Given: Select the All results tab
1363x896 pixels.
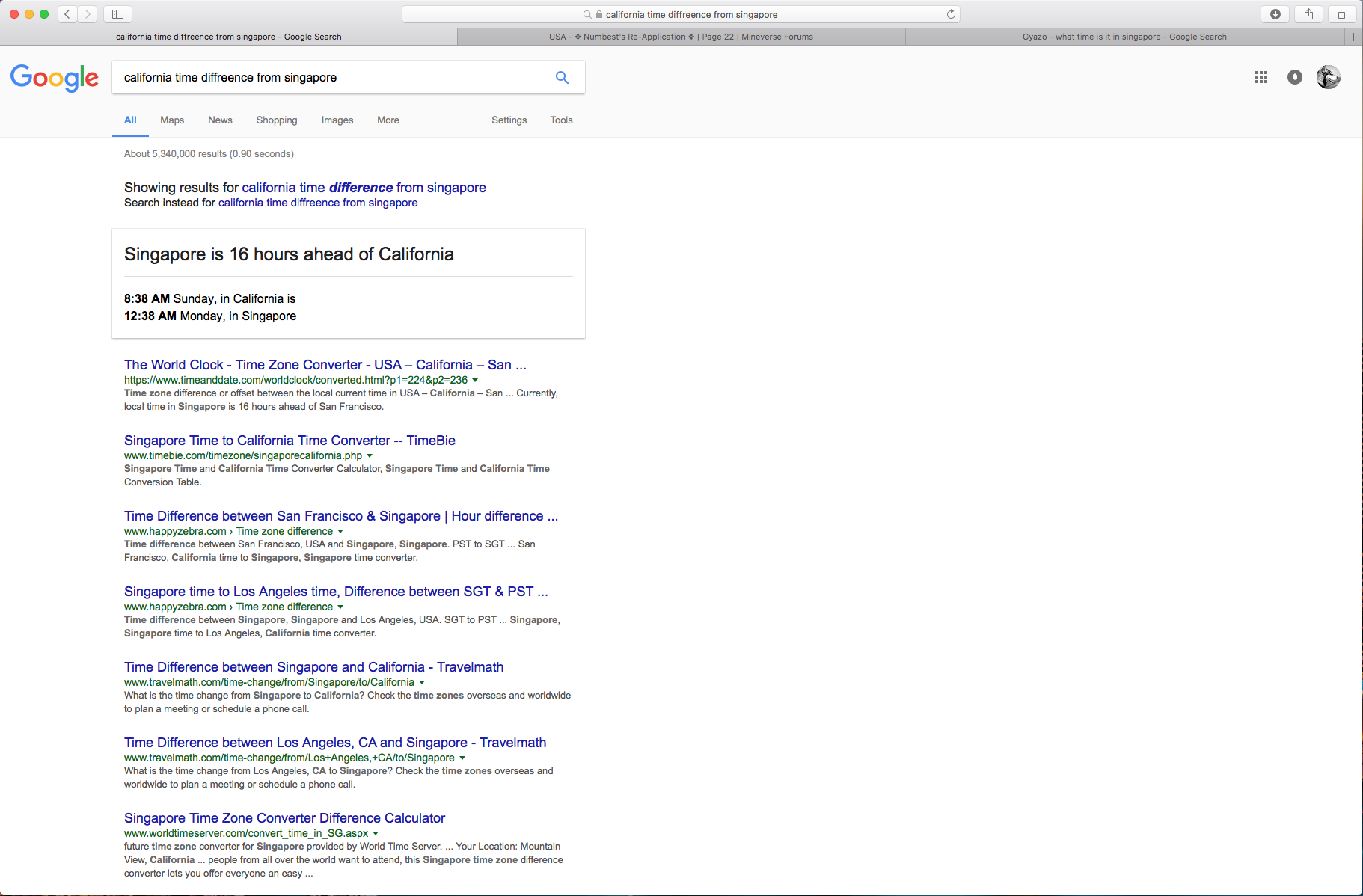Looking at the screenshot, I should [130, 120].
